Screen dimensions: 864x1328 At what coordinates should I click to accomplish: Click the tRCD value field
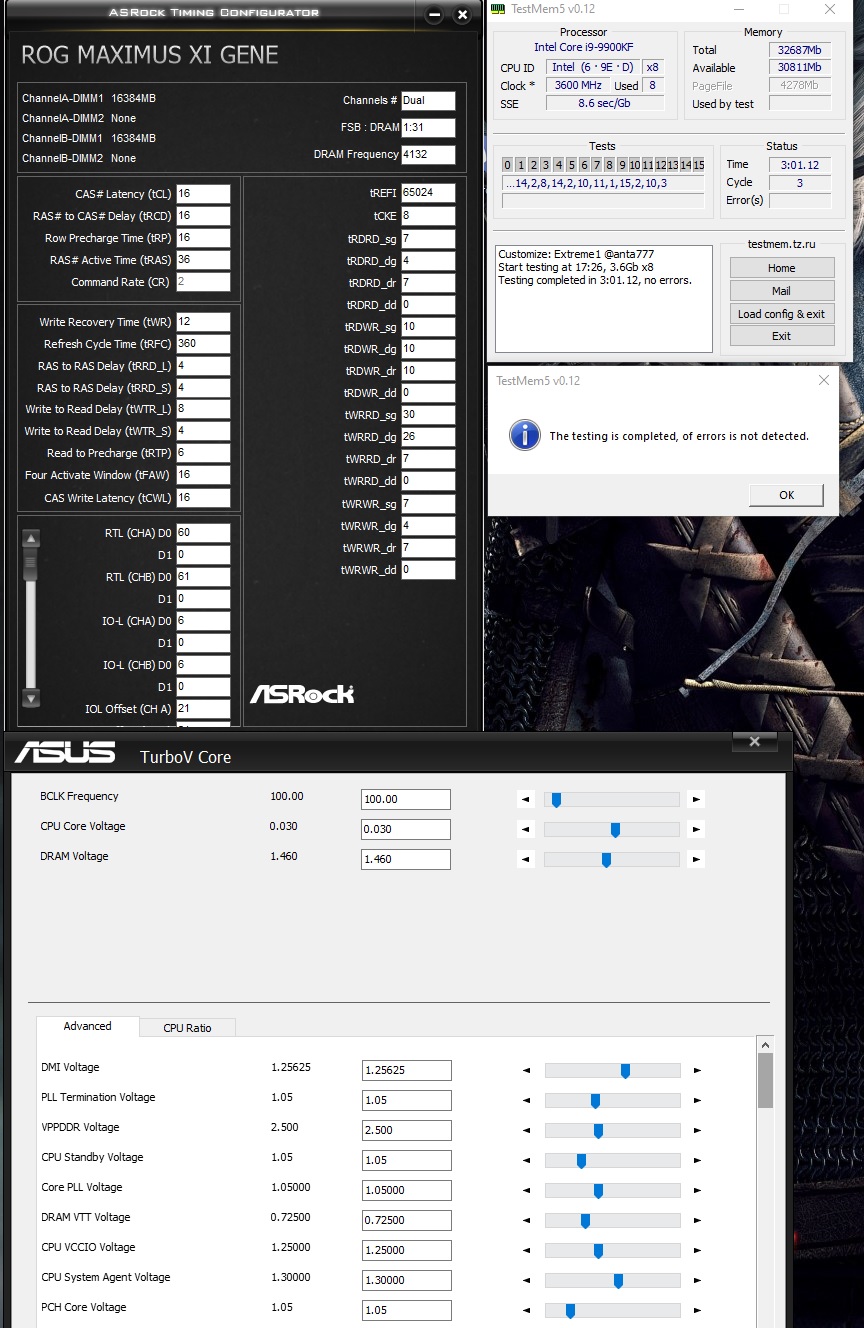[203, 216]
